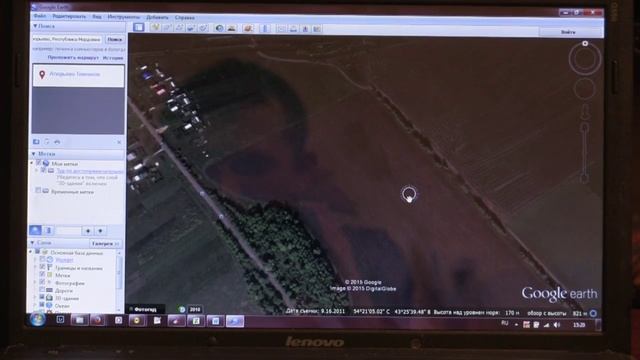The image size is (640, 360).
Task: Open the Справка menu
Action: click(x=184, y=18)
